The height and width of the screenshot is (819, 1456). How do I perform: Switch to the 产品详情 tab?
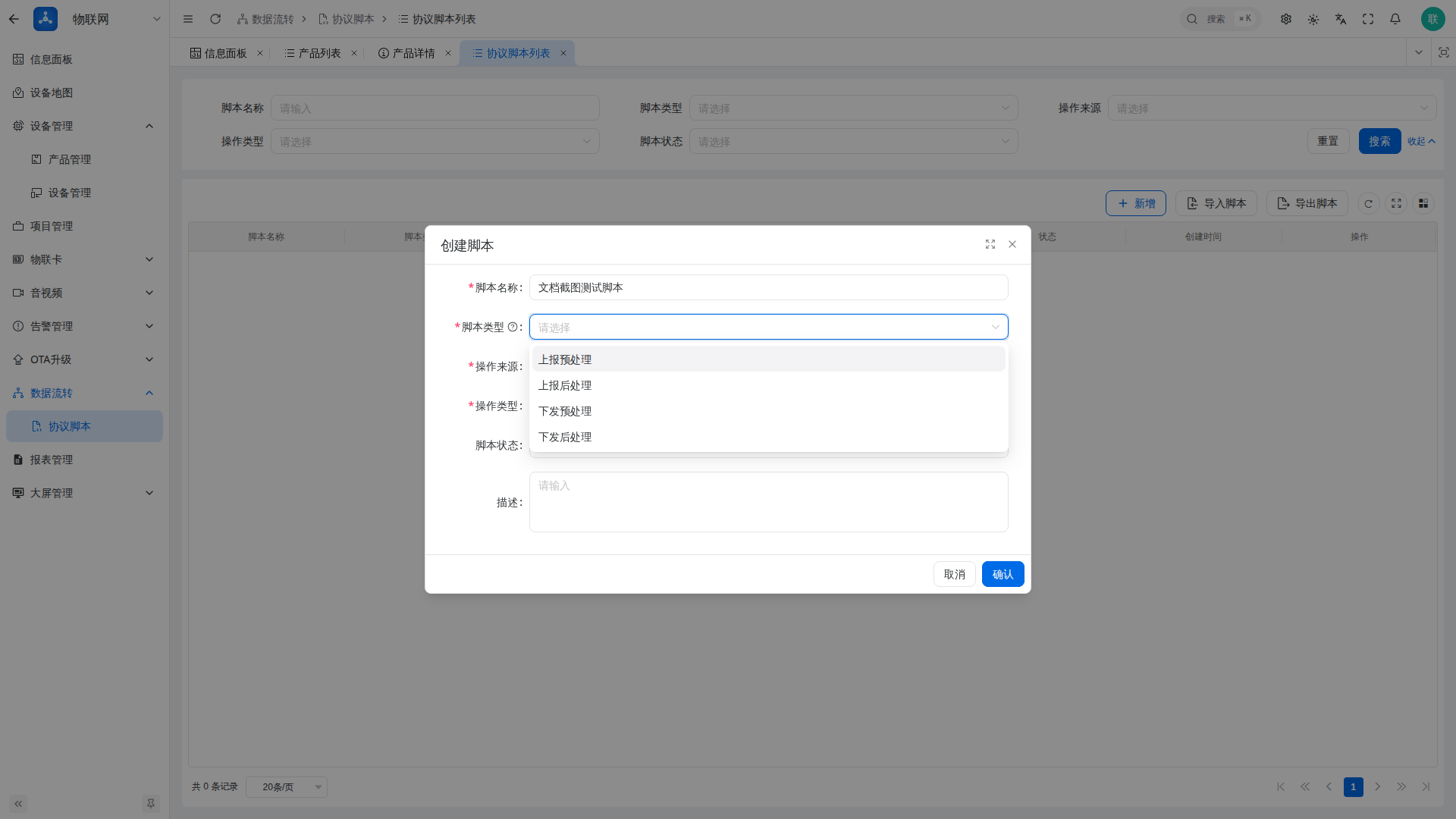(413, 53)
